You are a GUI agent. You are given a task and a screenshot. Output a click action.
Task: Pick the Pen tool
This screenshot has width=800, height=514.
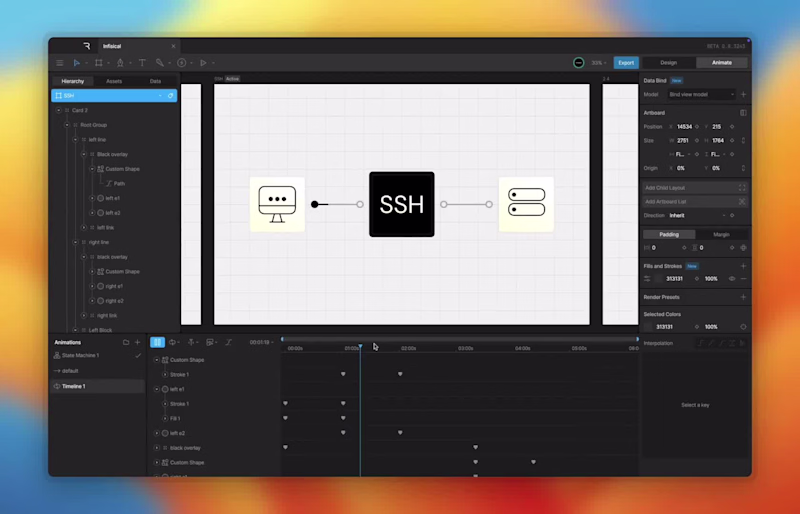click(x=120, y=63)
